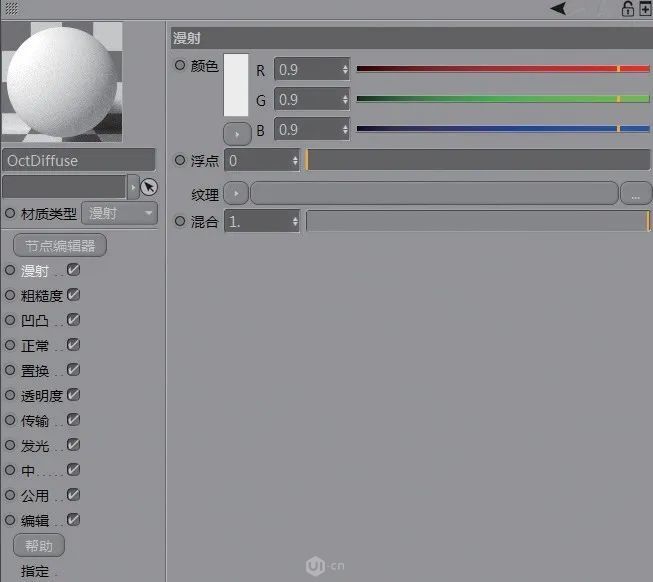Click the pick-object cursor icon

(149, 187)
